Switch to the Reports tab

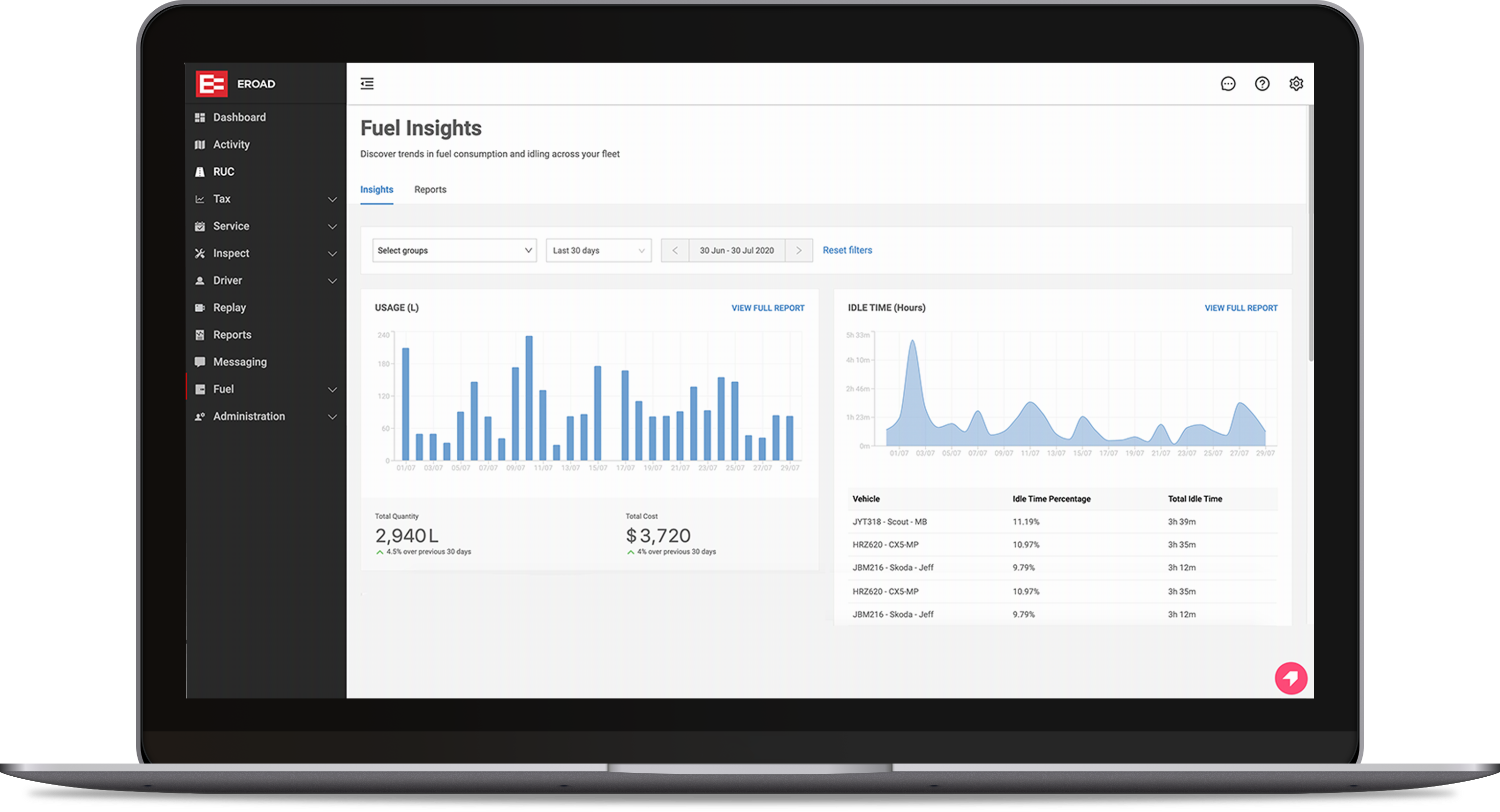pyautogui.click(x=430, y=190)
